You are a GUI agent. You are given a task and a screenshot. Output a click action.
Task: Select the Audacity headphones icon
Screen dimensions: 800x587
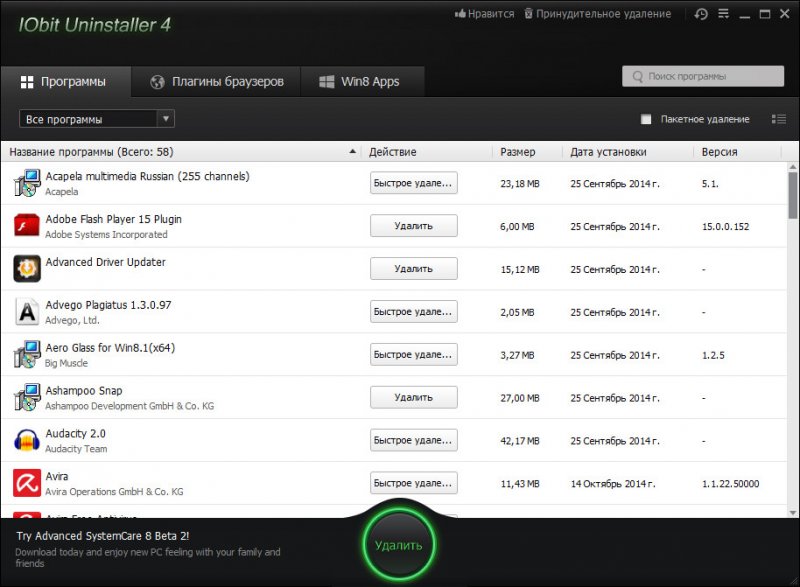pyautogui.click(x=27, y=440)
